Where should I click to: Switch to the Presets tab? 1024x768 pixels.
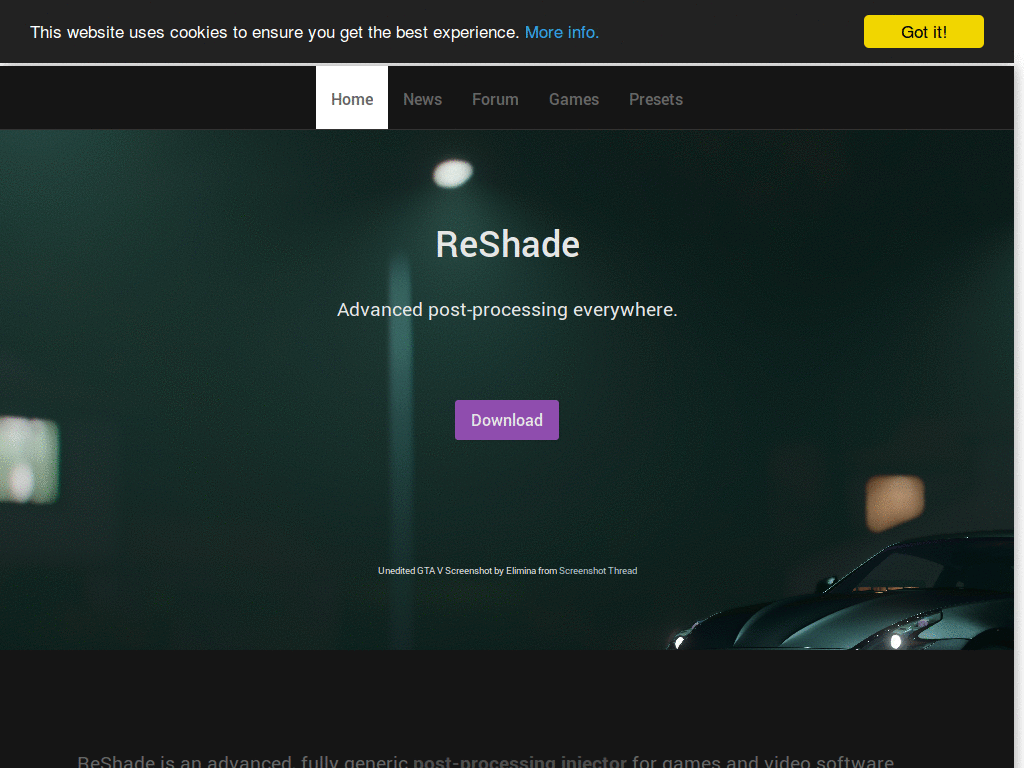click(x=656, y=99)
